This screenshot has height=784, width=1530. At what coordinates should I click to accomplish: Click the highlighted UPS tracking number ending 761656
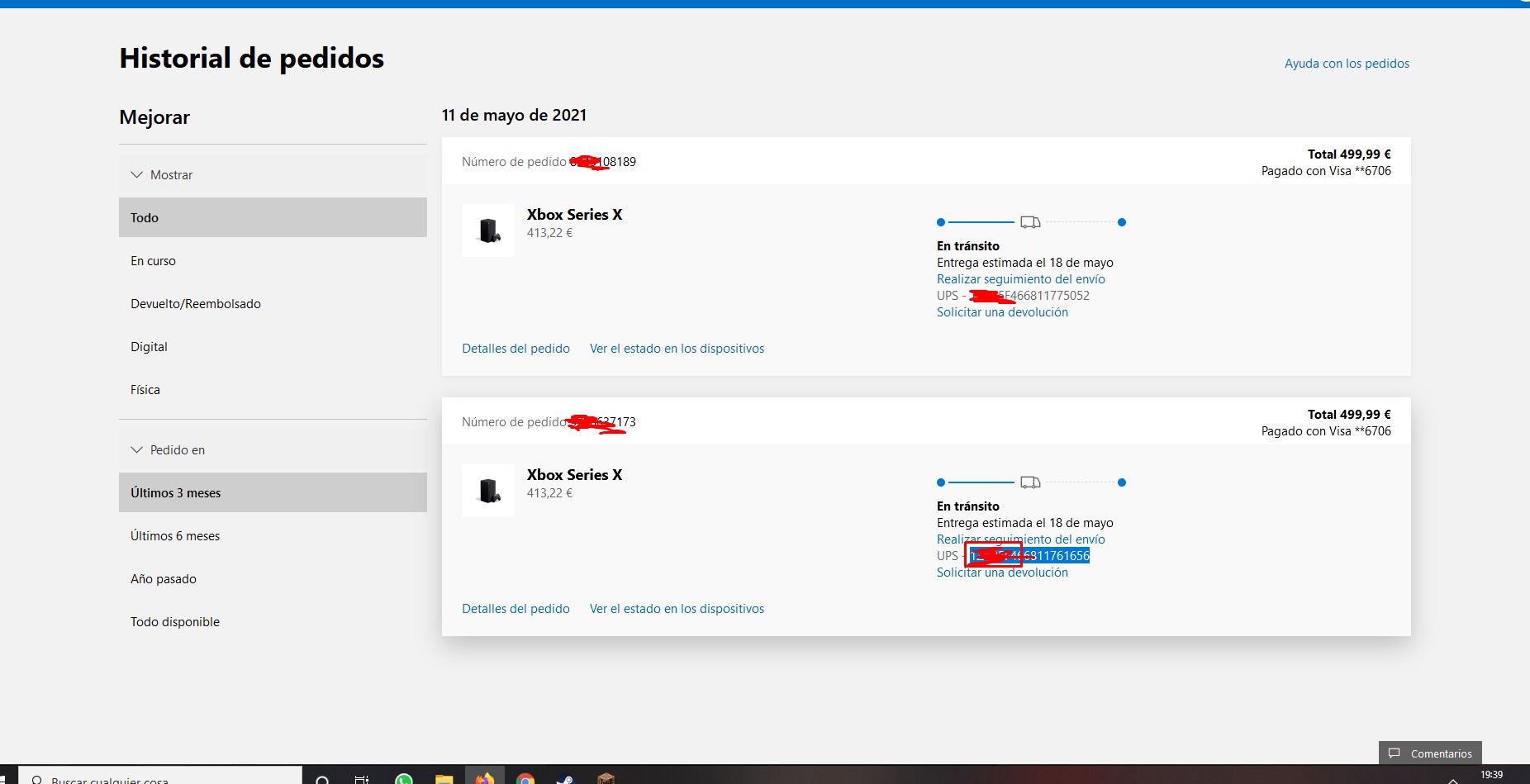[1029, 556]
